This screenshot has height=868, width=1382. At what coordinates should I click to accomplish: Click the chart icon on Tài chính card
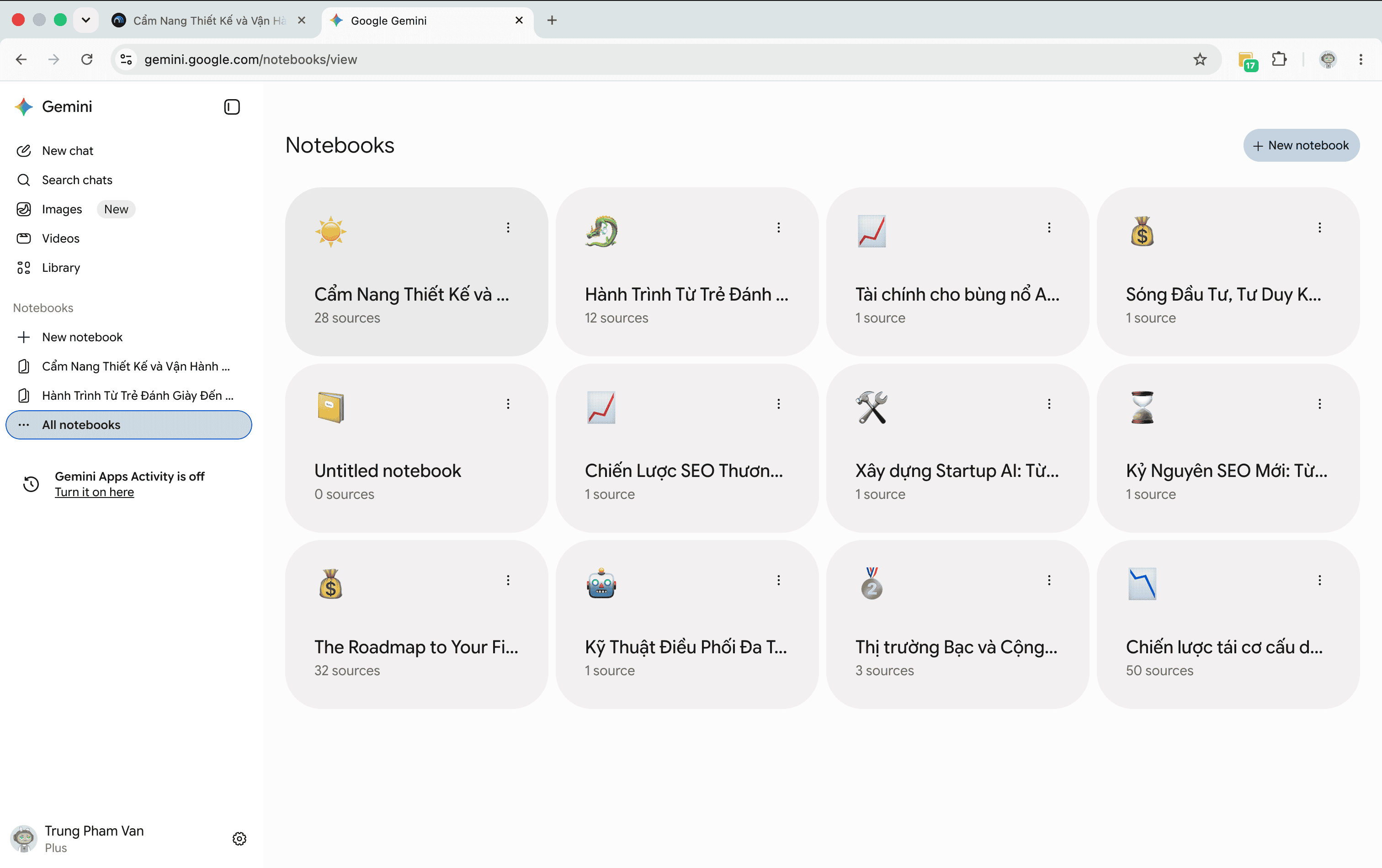[x=872, y=232]
